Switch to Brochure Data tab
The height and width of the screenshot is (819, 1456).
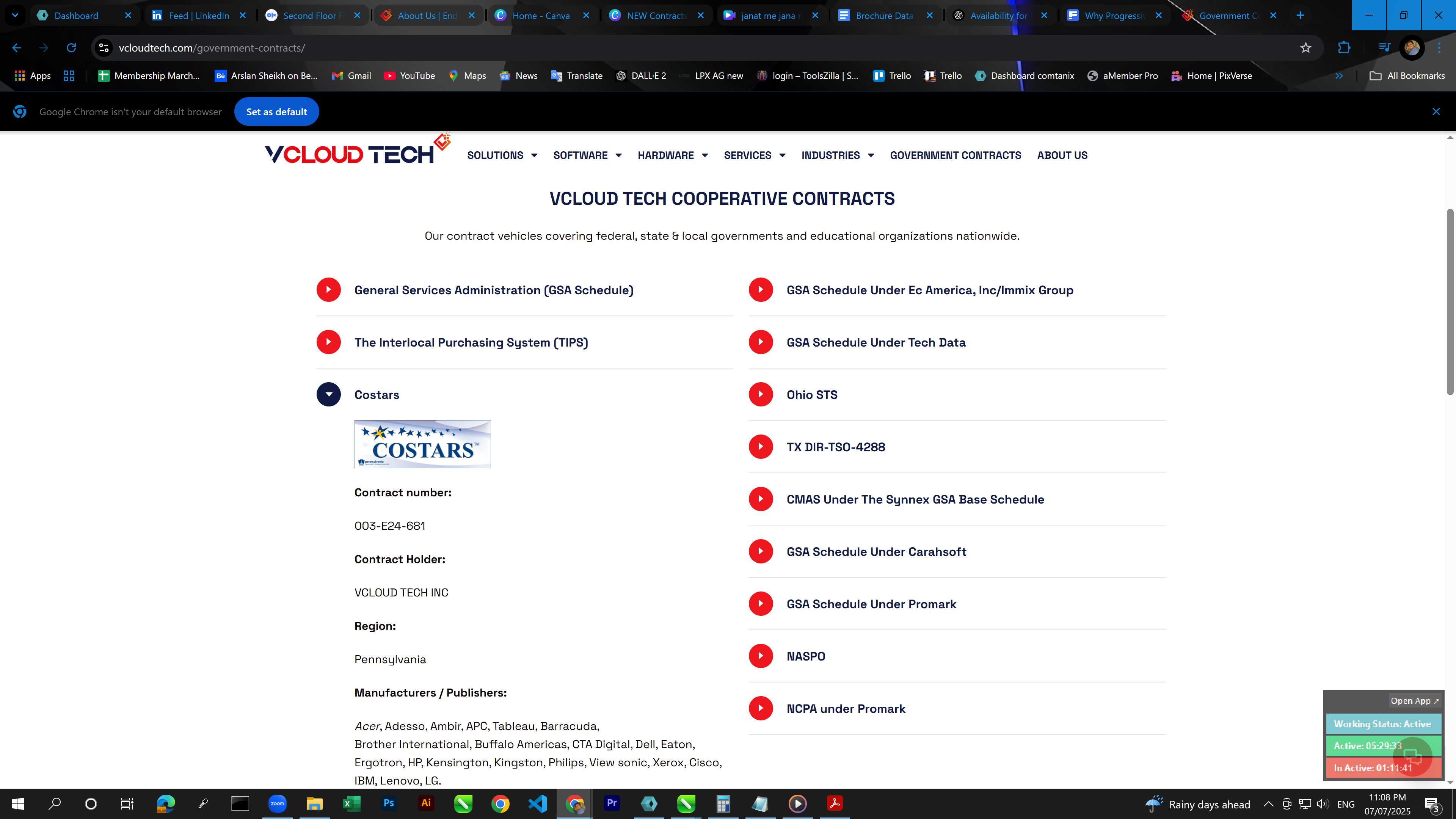click(884, 16)
